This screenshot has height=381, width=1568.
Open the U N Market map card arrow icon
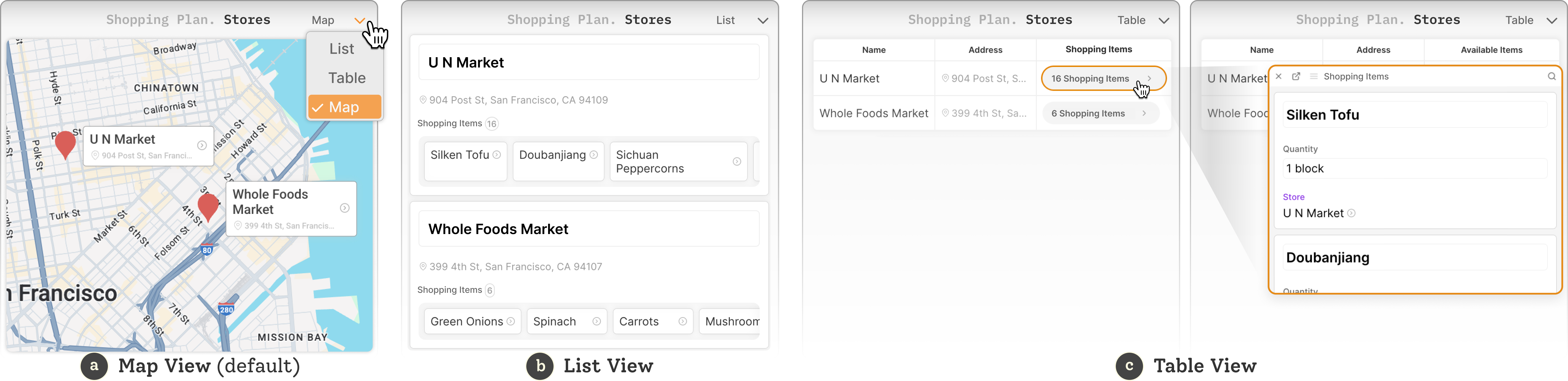tap(202, 145)
